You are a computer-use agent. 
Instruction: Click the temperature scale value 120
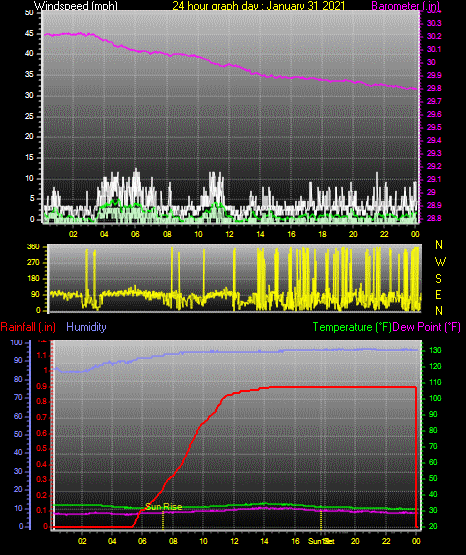tap(435, 366)
